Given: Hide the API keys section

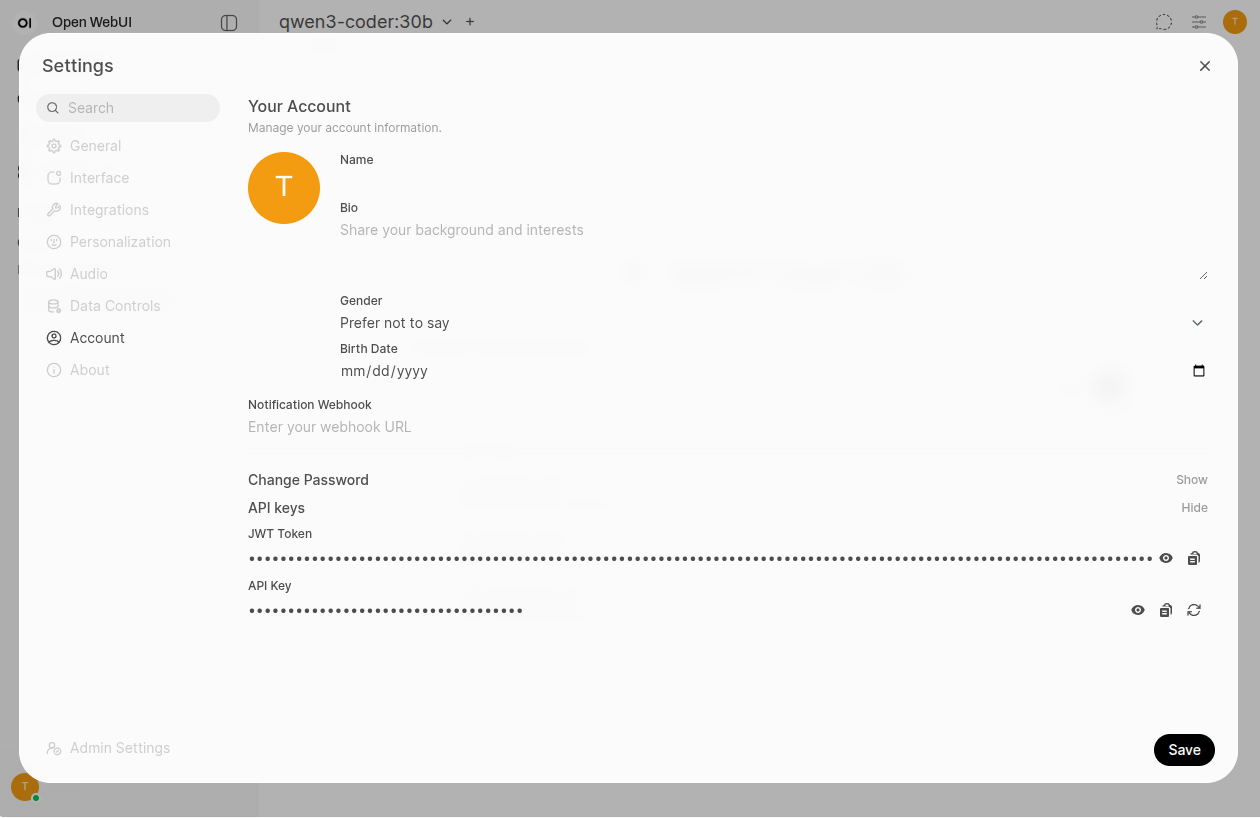Looking at the screenshot, I should tap(1194, 508).
